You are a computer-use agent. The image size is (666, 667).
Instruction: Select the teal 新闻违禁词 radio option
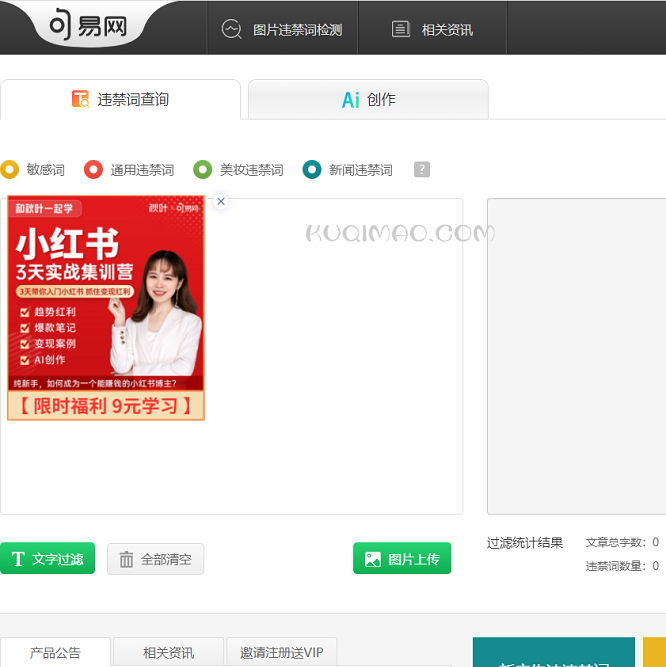tap(312, 169)
